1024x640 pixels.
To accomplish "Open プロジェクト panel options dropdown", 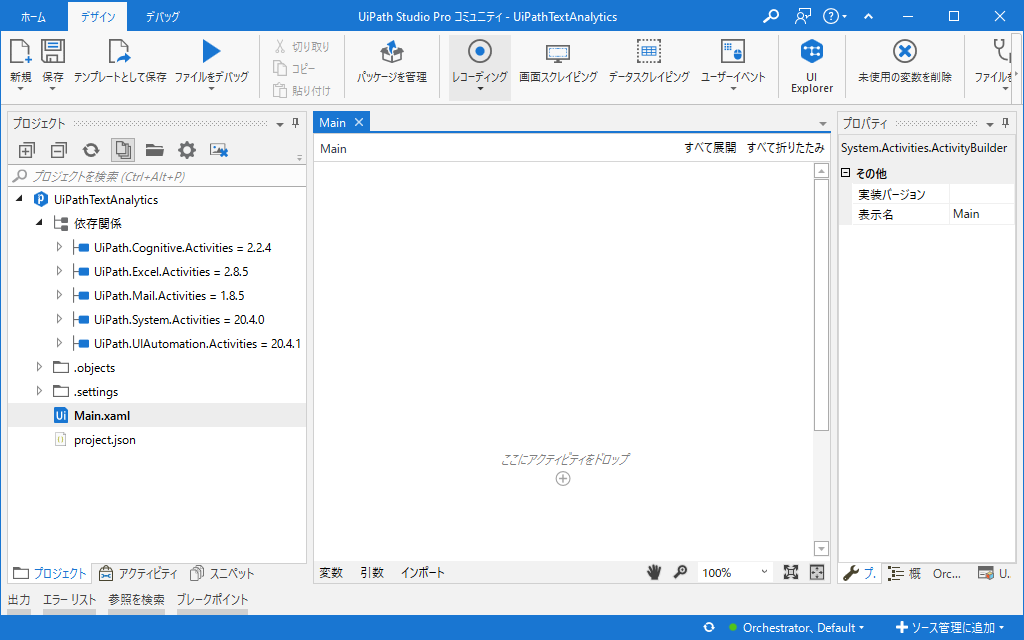I will tap(280, 124).
